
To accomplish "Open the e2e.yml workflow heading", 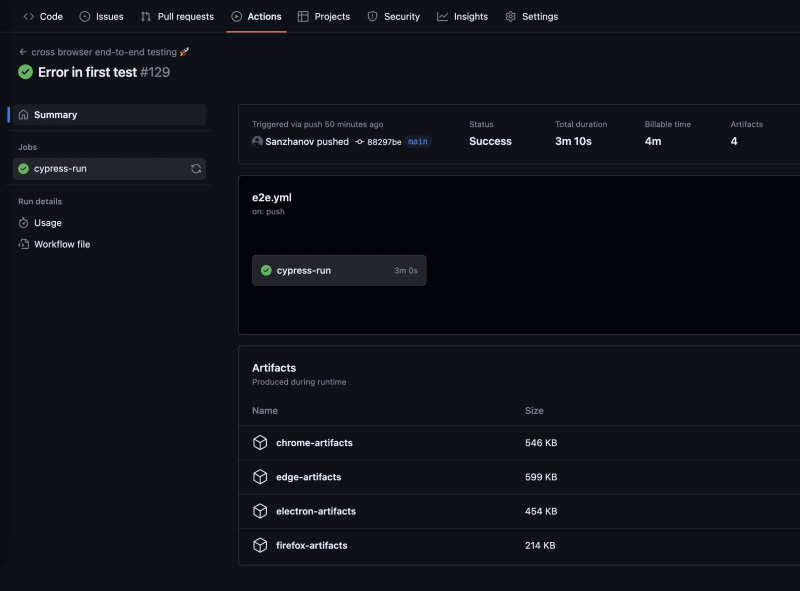I will [272, 198].
